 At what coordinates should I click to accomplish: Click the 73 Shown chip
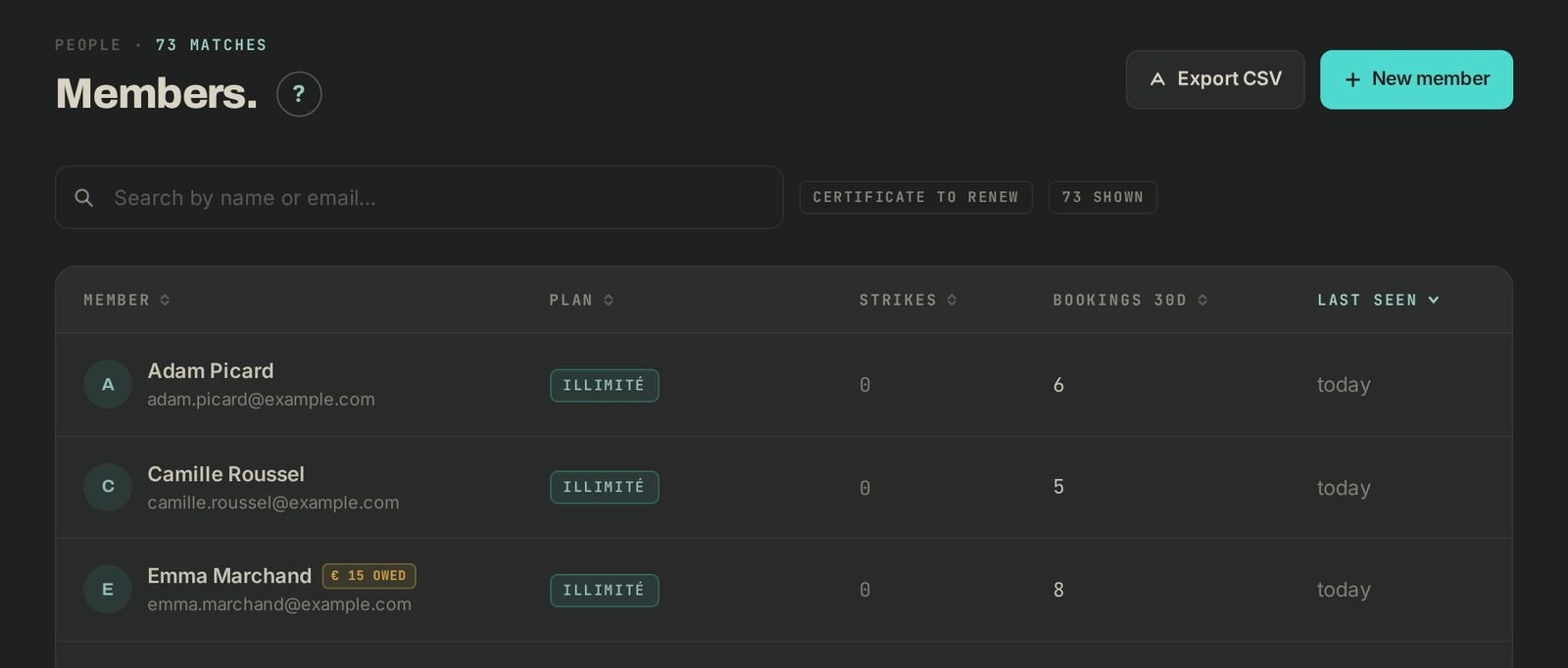click(x=1102, y=197)
